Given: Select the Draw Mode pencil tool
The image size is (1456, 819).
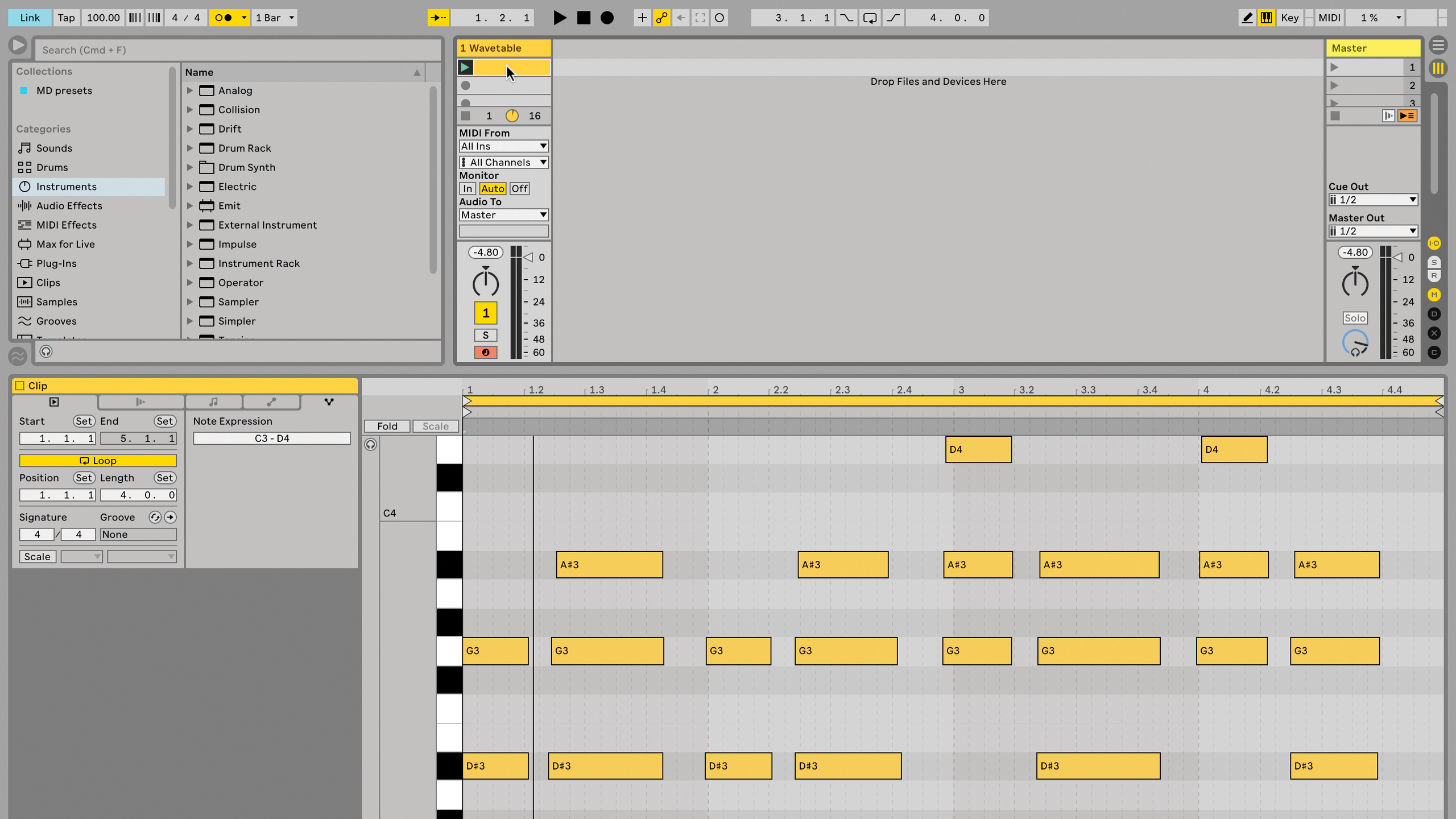Looking at the screenshot, I should coord(1247,18).
